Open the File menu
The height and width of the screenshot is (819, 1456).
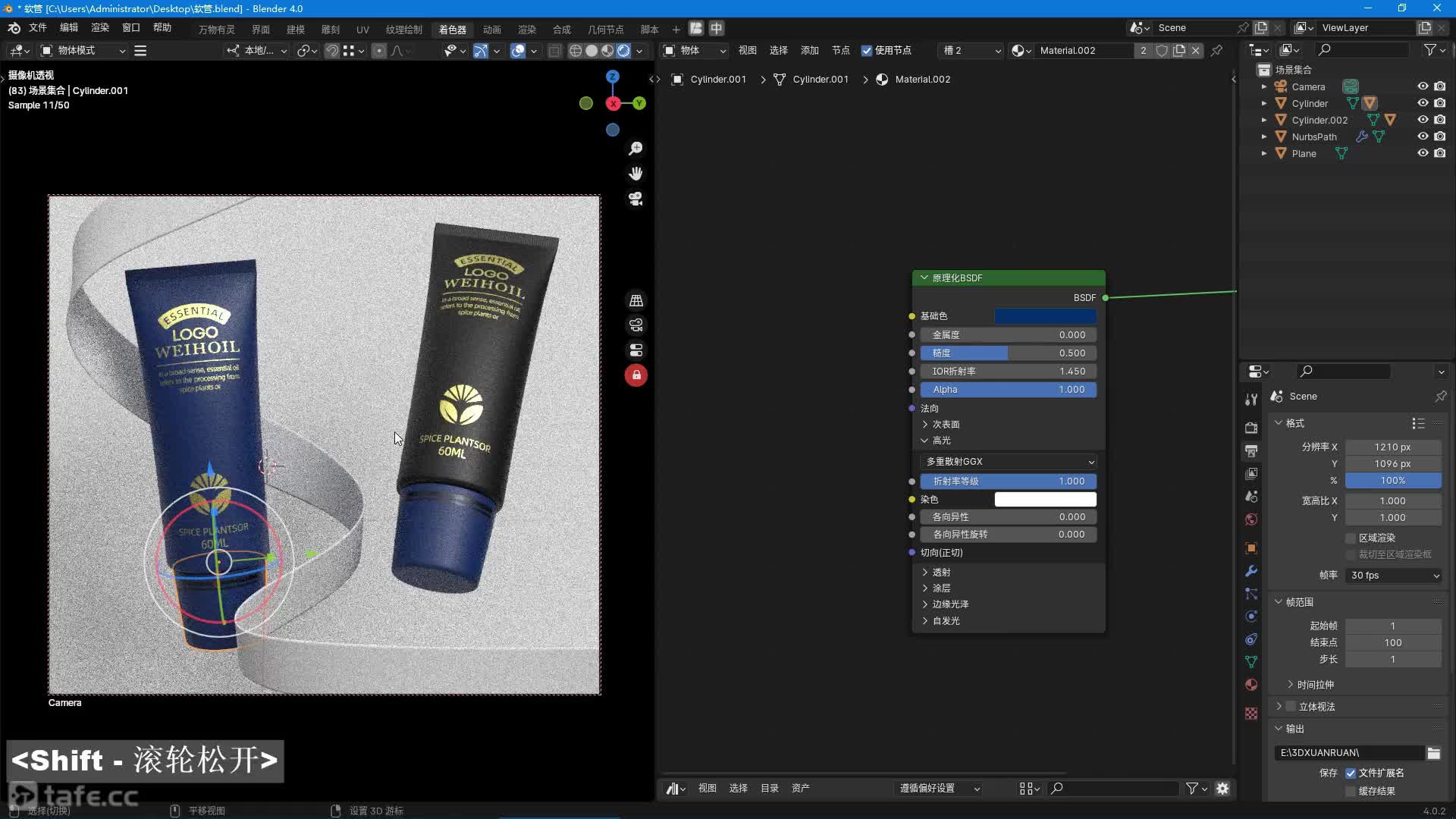[38, 28]
